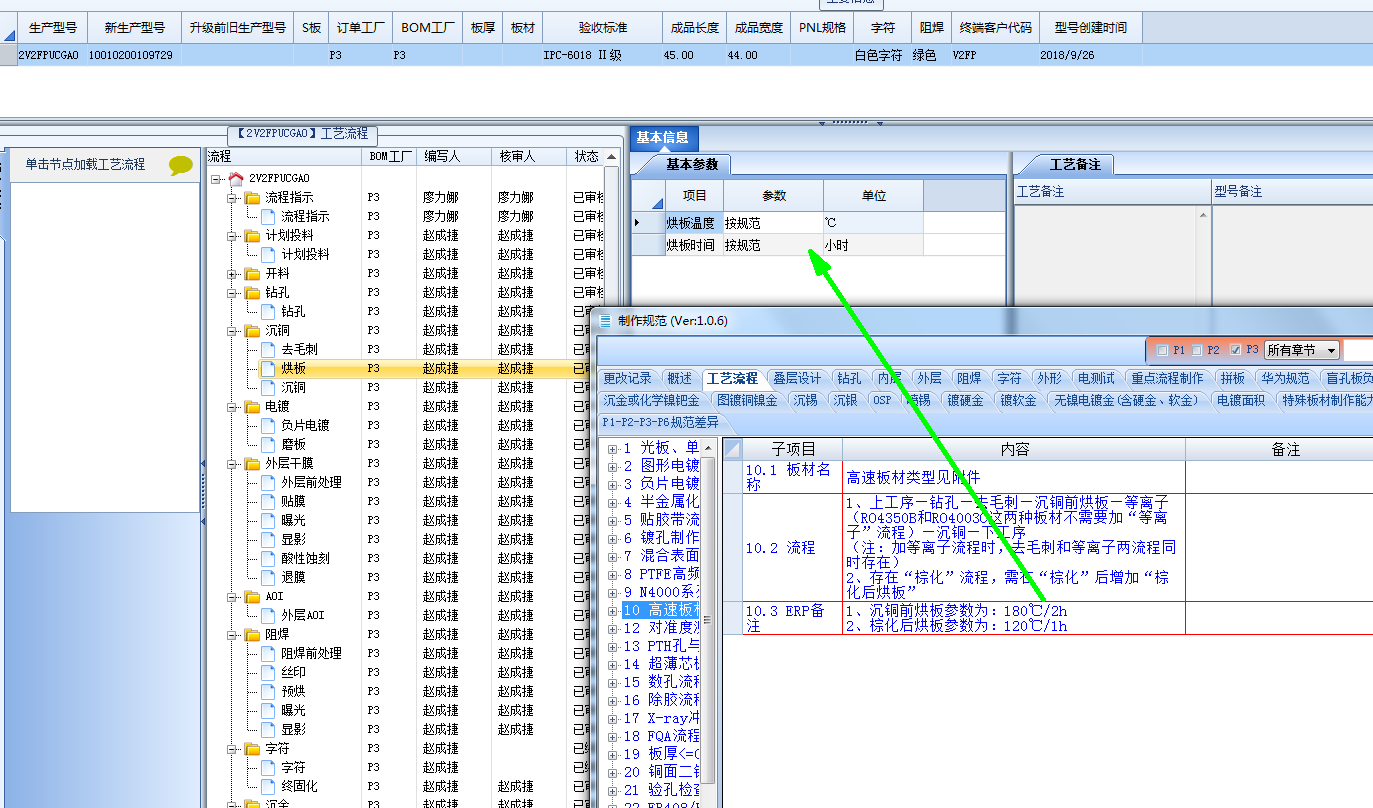
Task: Click the 电镀 folder icon
Action: [x=252, y=406]
